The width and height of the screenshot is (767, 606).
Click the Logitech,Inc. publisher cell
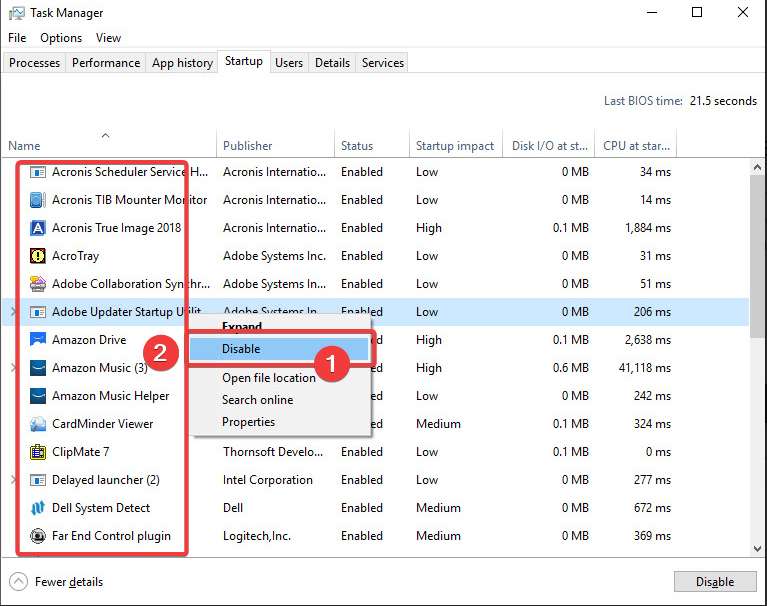pyautogui.click(x=257, y=536)
